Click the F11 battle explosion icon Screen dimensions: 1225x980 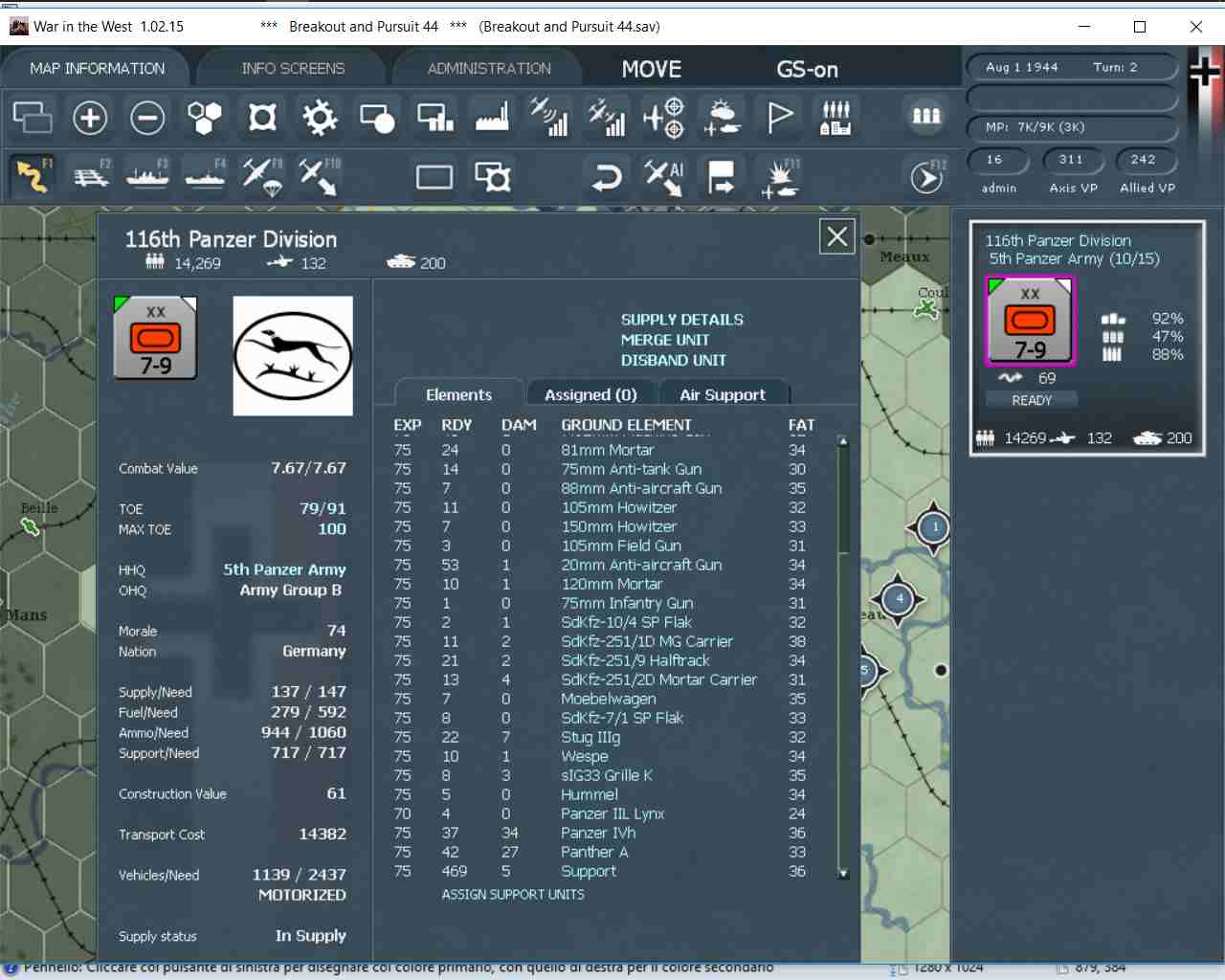(x=780, y=177)
